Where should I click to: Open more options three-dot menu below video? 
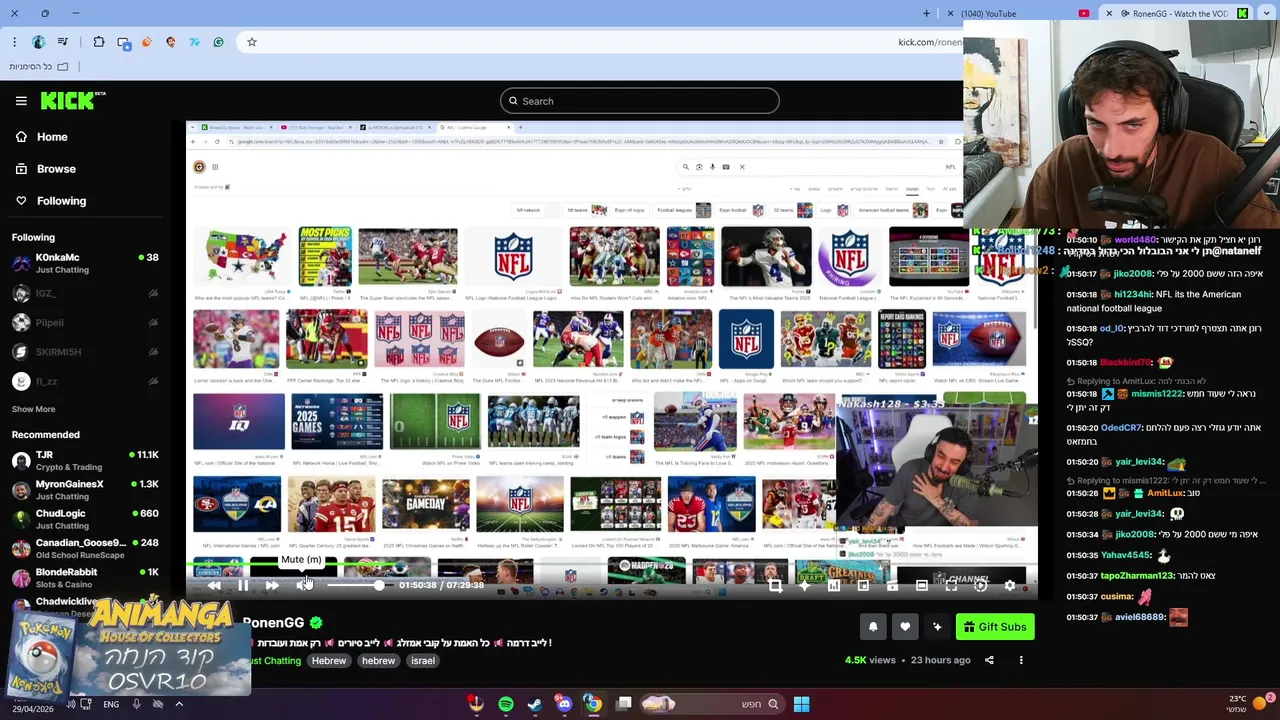point(1021,660)
